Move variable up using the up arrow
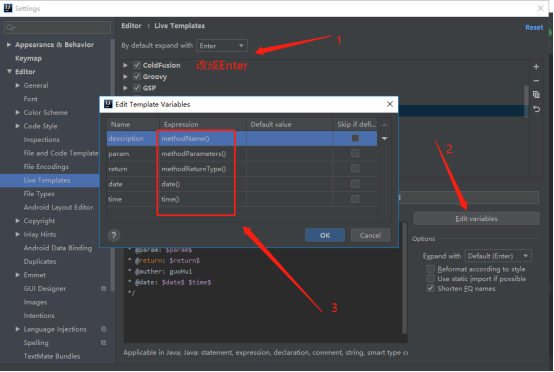The image size is (554, 372). click(x=385, y=124)
